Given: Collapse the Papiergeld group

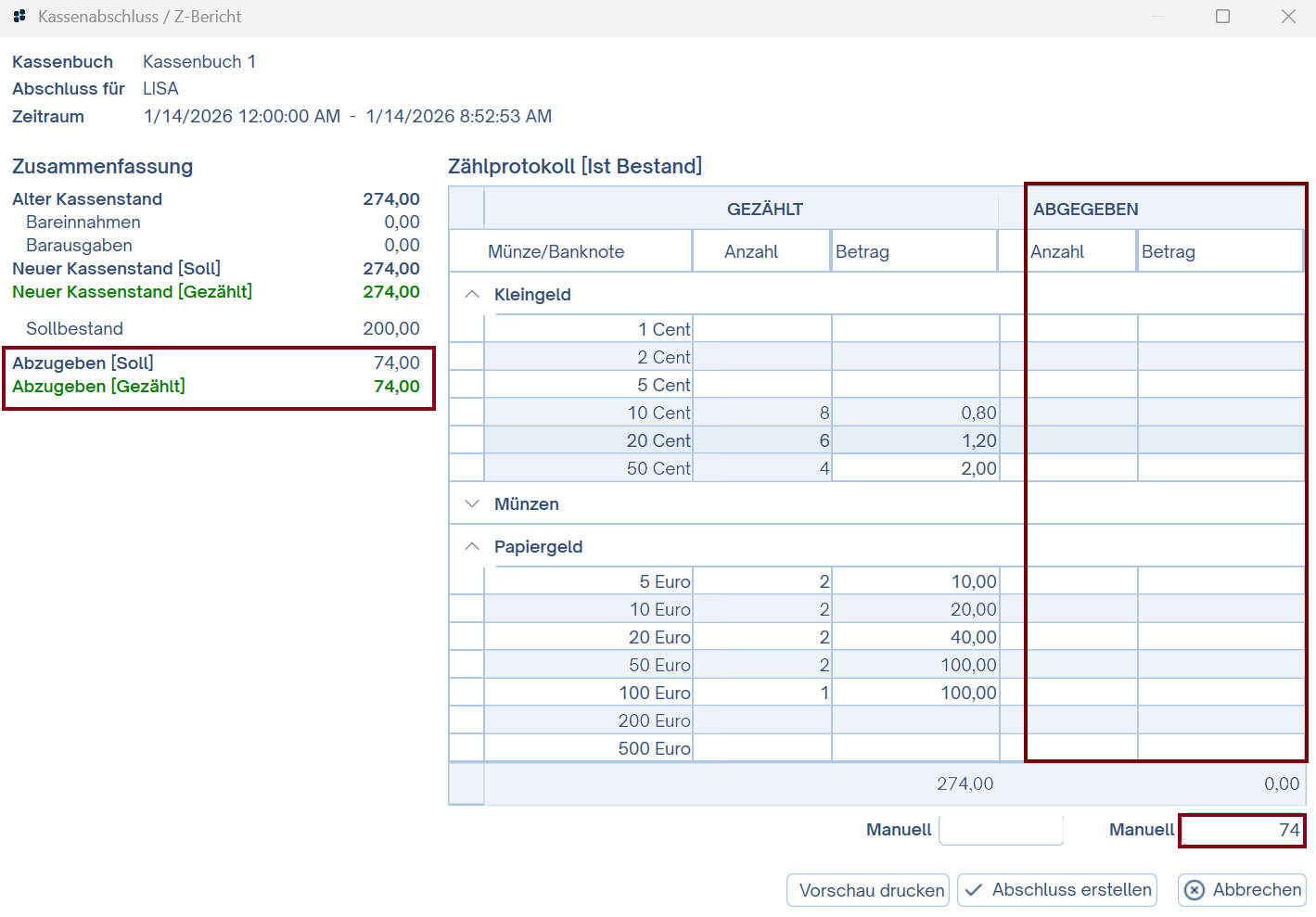Looking at the screenshot, I should (x=472, y=546).
